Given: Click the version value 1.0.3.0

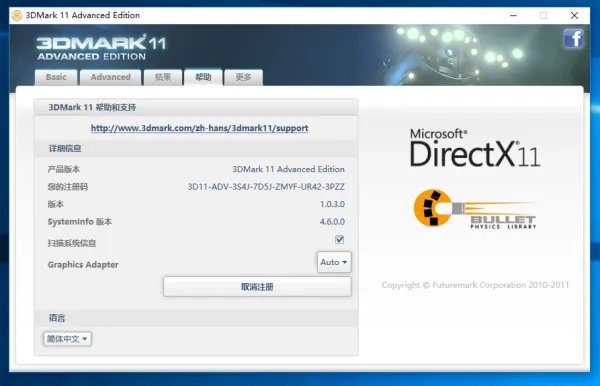Looking at the screenshot, I should pyautogui.click(x=332, y=204).
